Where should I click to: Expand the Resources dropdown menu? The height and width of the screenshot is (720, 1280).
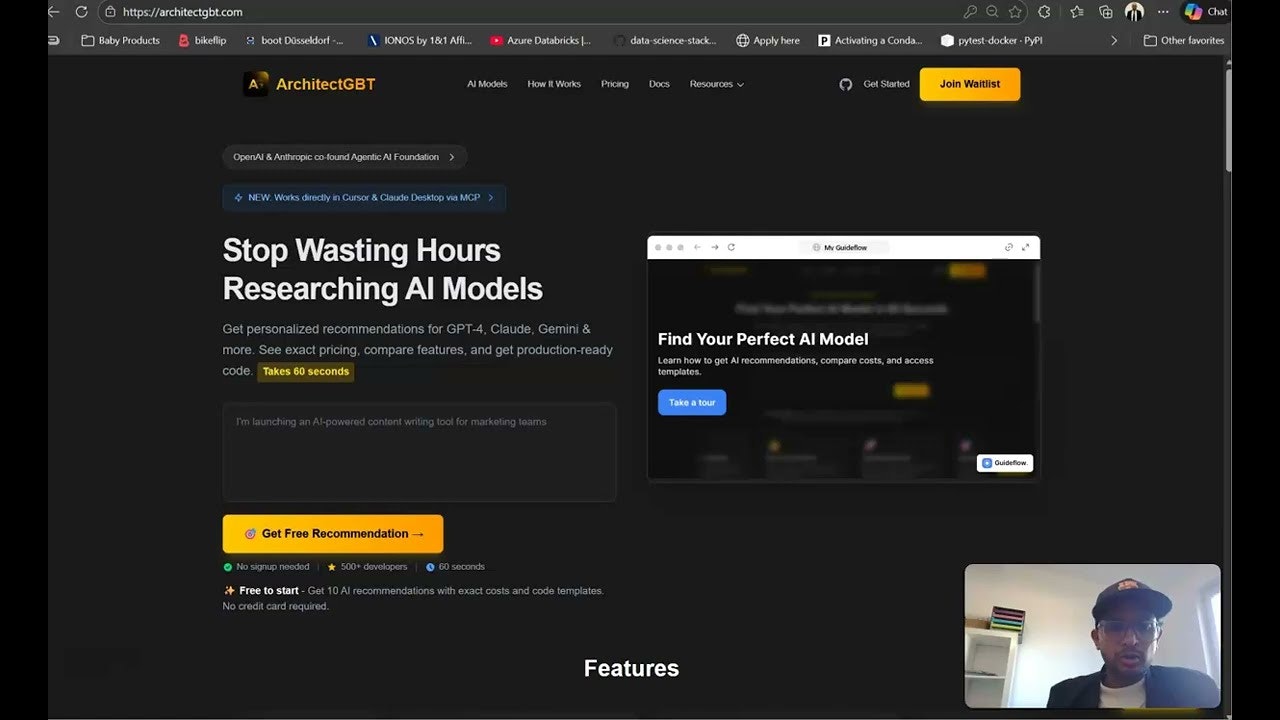coord(716,84)
